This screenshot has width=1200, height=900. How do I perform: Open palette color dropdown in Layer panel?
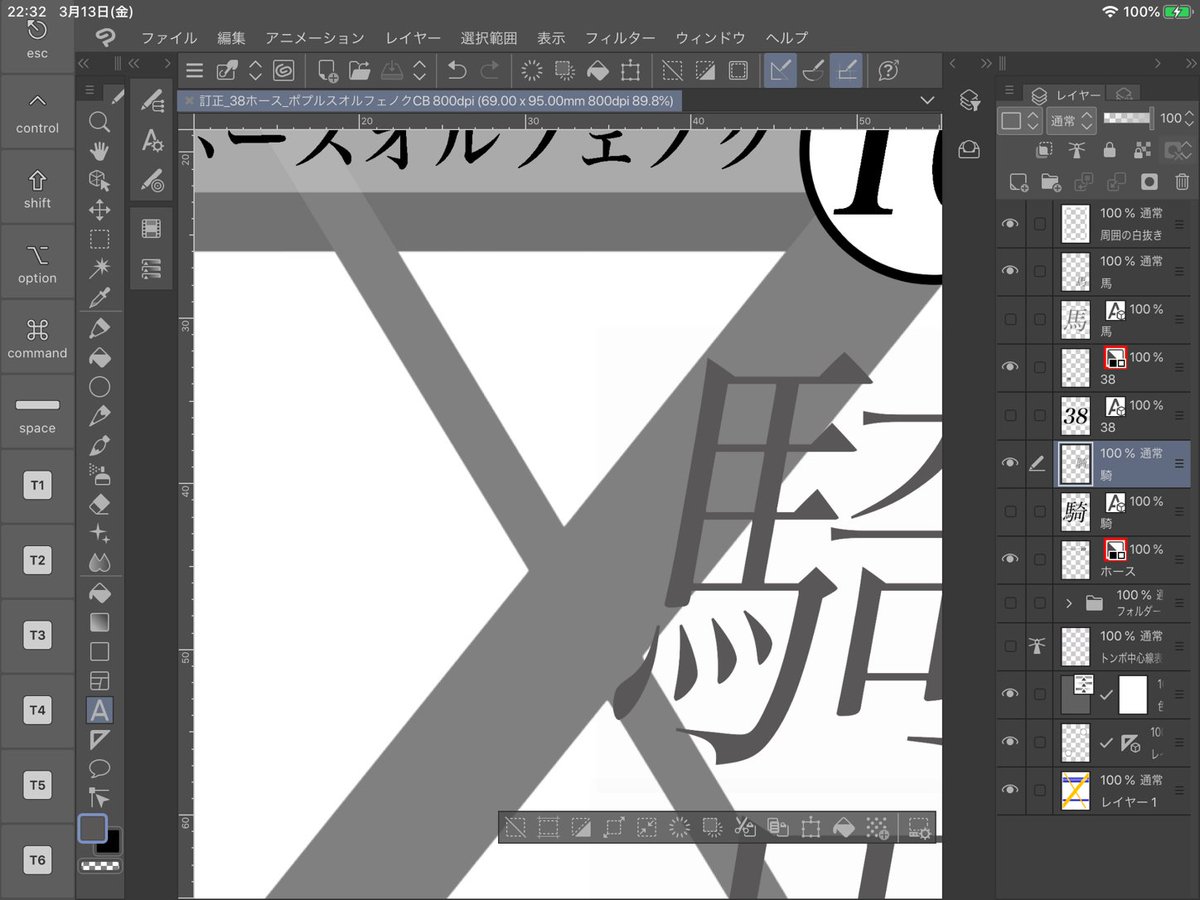1021,120
